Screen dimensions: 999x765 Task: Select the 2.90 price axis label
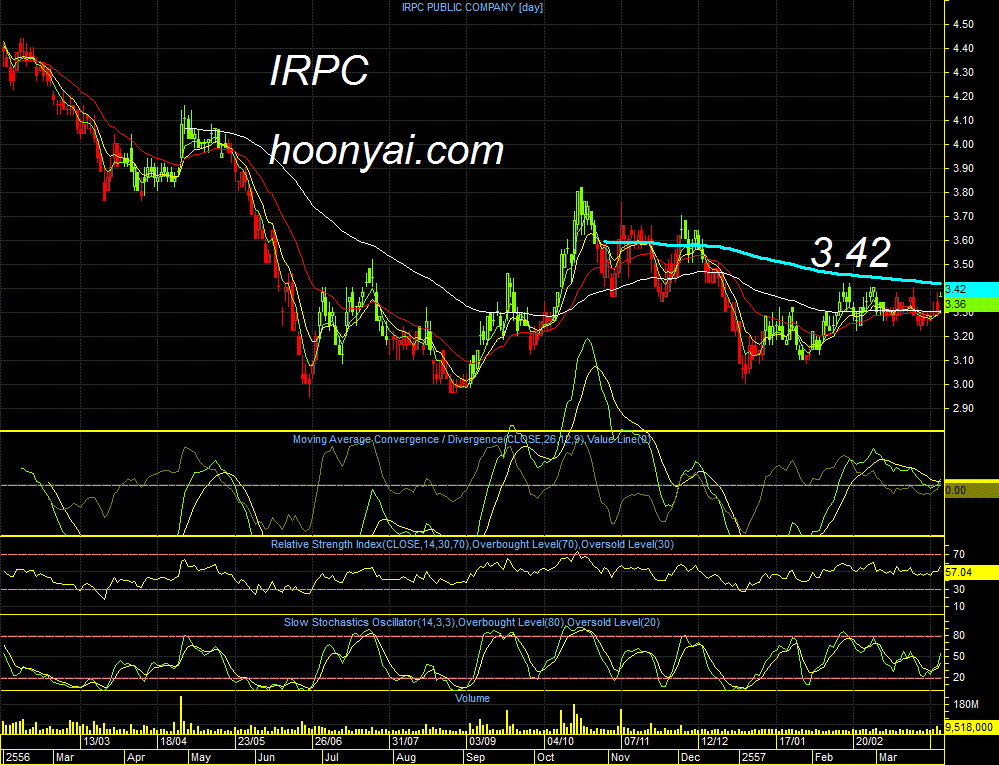(963, 408)
